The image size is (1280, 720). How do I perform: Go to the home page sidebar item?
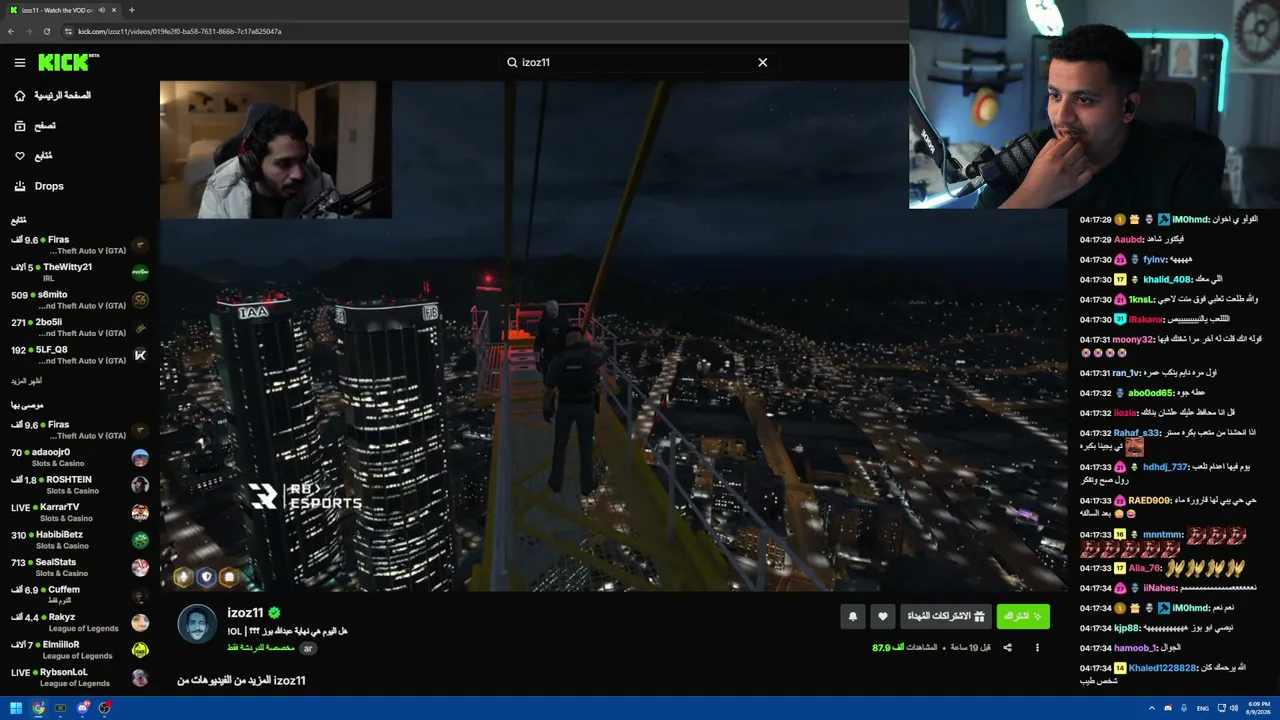(52, 95)
